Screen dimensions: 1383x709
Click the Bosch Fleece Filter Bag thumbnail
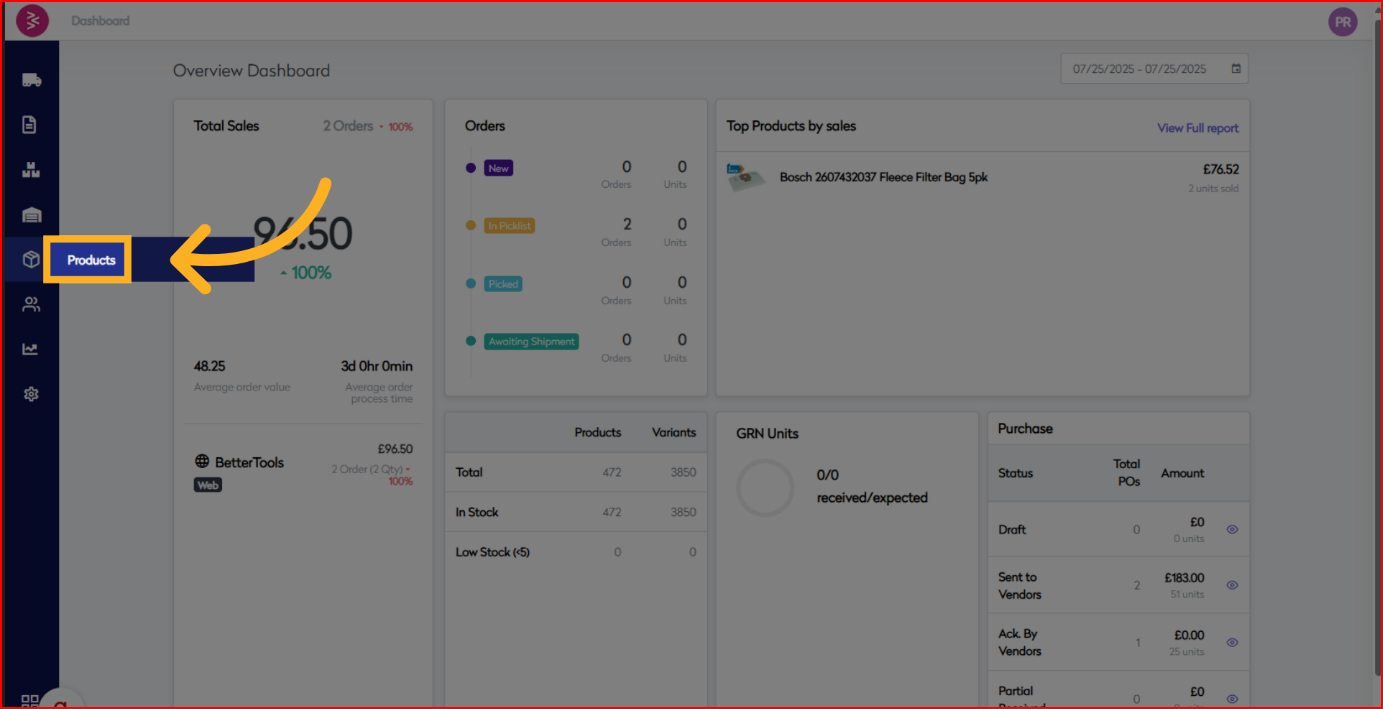(746, 178)
